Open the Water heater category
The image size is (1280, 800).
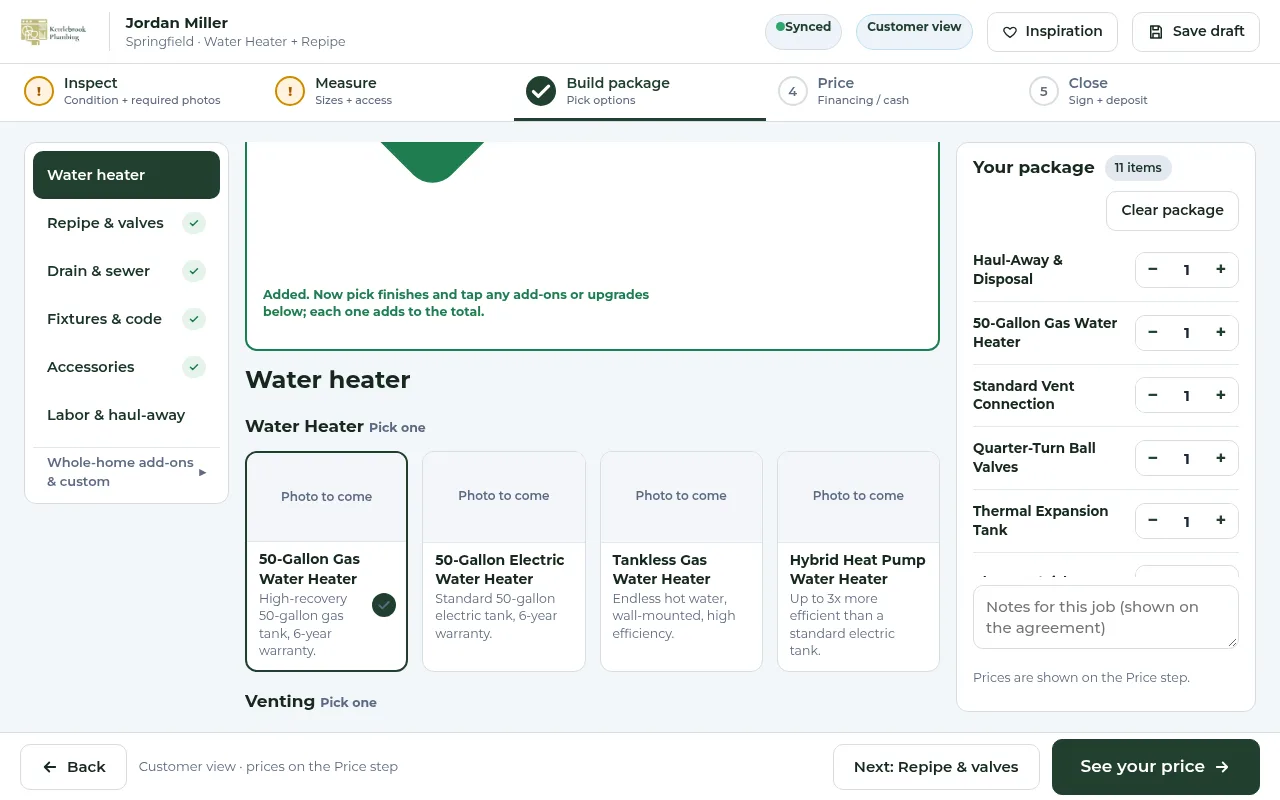pos(126,175)
